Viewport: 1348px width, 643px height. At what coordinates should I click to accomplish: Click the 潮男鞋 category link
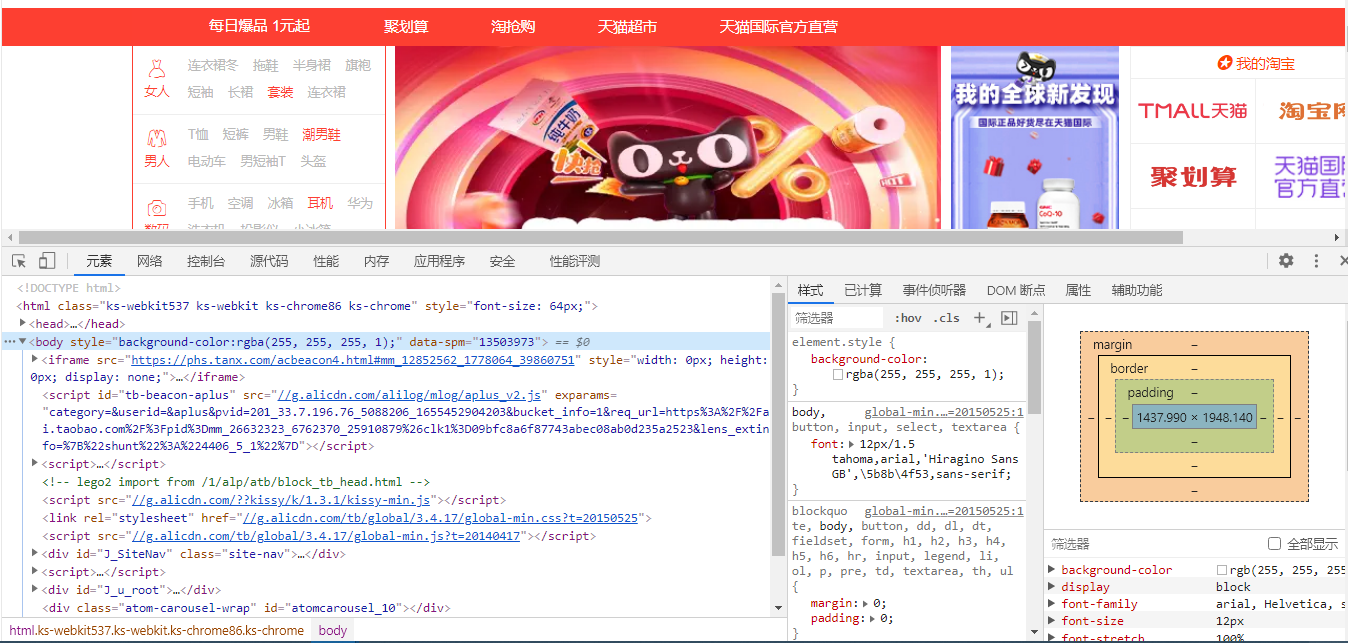click(322, 134)
